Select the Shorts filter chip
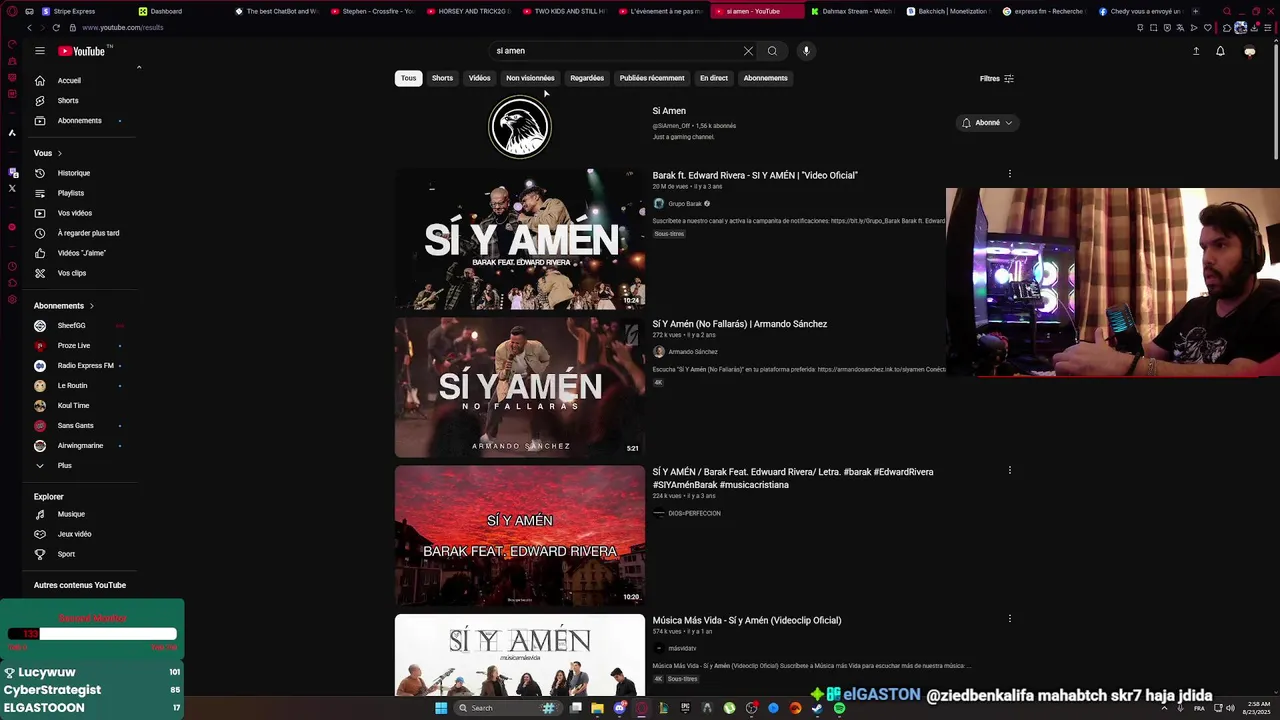 click(x=443, y=78)
